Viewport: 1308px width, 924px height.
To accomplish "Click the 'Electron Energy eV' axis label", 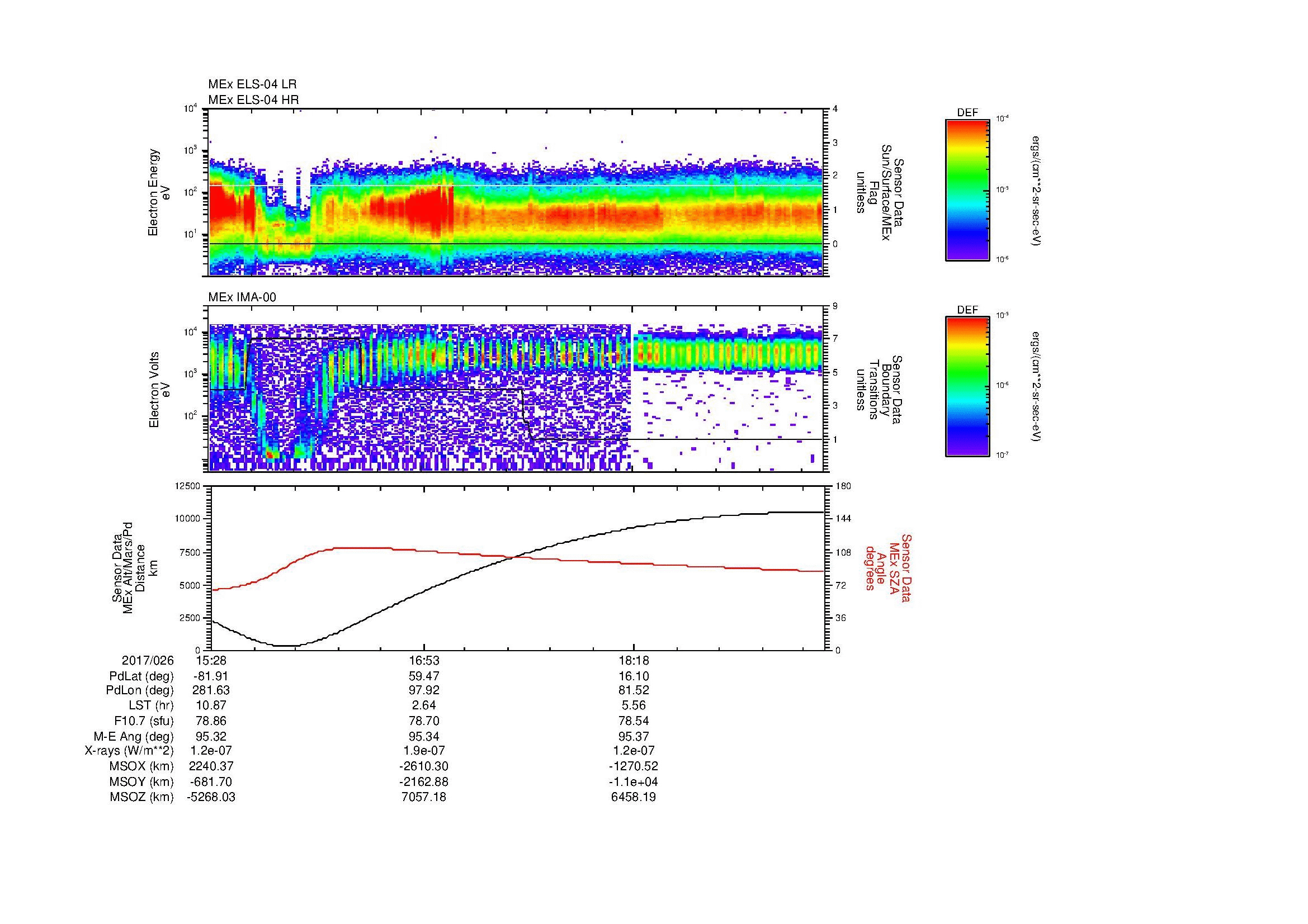I will pyautogui.click(x=159, y=192).
